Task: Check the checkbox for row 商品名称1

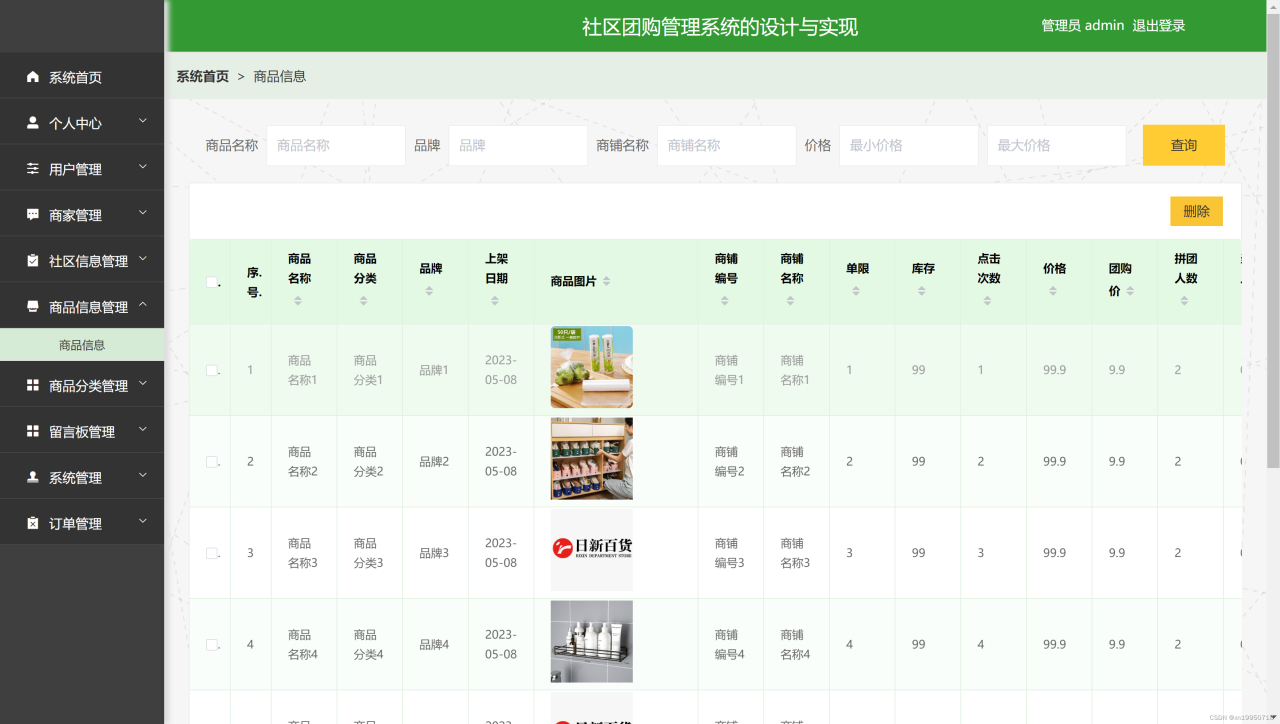Action: [x=212, y=370]
